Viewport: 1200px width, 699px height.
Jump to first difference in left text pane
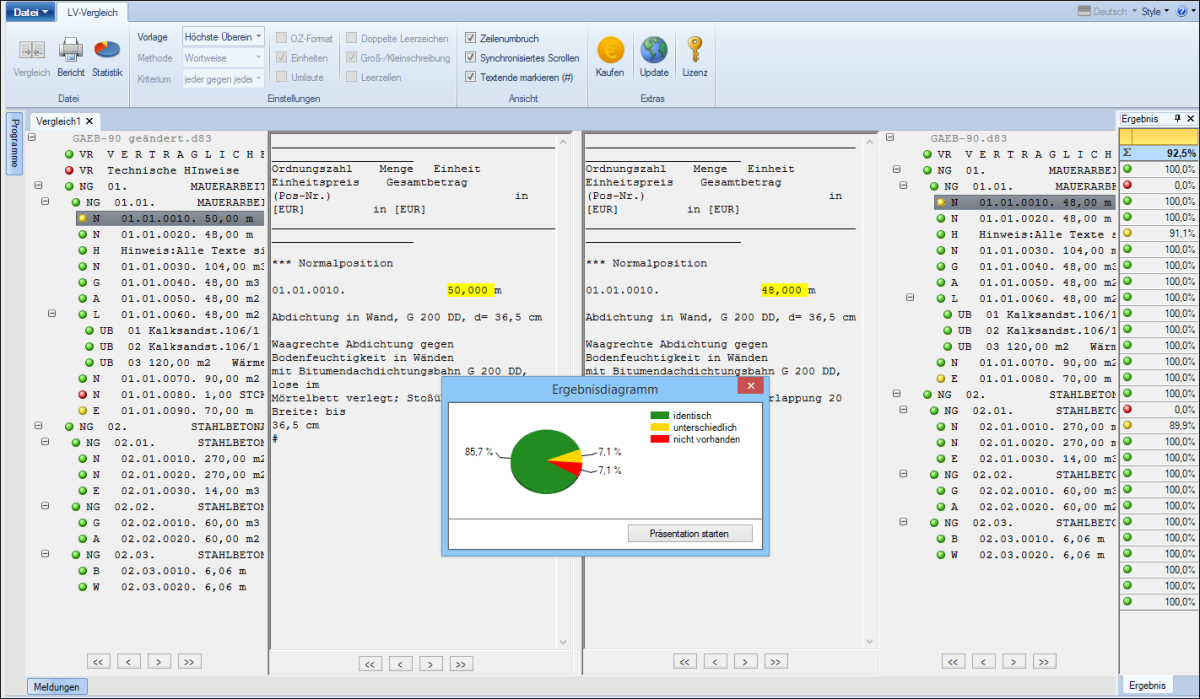click(369, 664)
